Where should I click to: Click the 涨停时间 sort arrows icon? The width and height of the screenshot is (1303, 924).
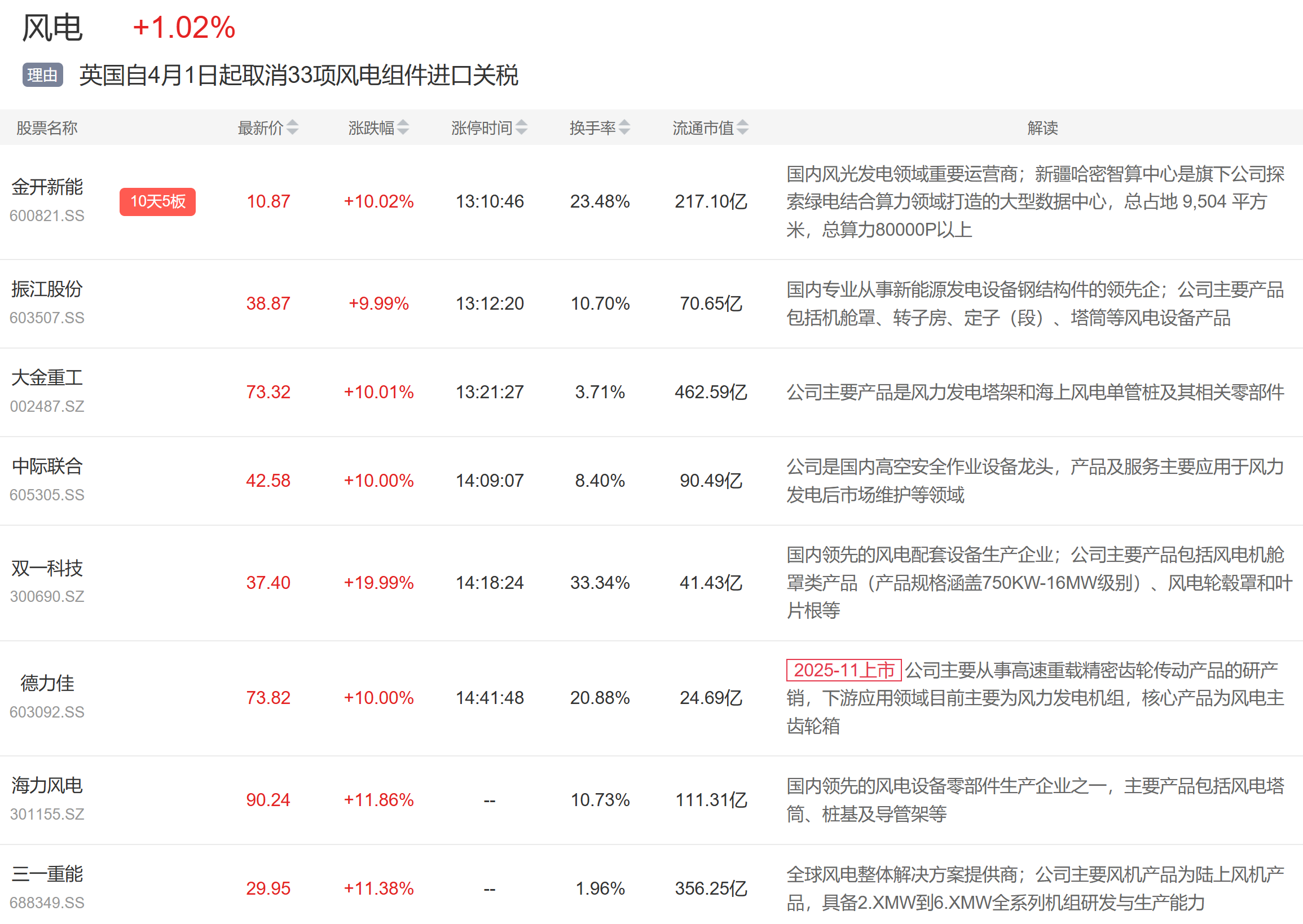coord(521,127)
